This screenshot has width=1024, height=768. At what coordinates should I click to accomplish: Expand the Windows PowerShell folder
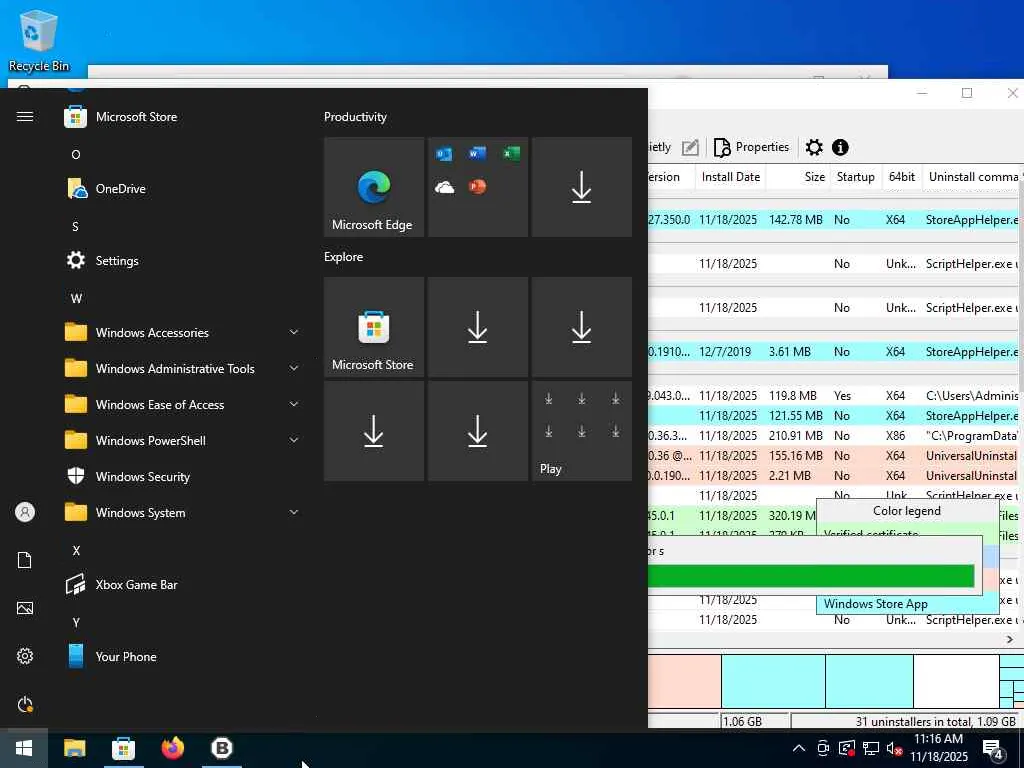tap(182, 441)
